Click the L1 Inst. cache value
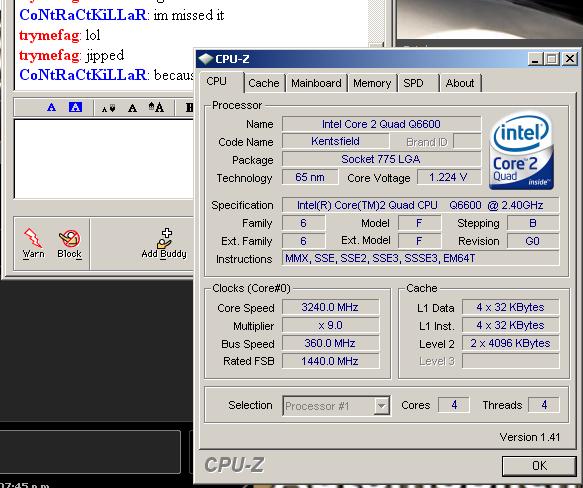Screen dimensions: 583x488 tap(510, 325)
